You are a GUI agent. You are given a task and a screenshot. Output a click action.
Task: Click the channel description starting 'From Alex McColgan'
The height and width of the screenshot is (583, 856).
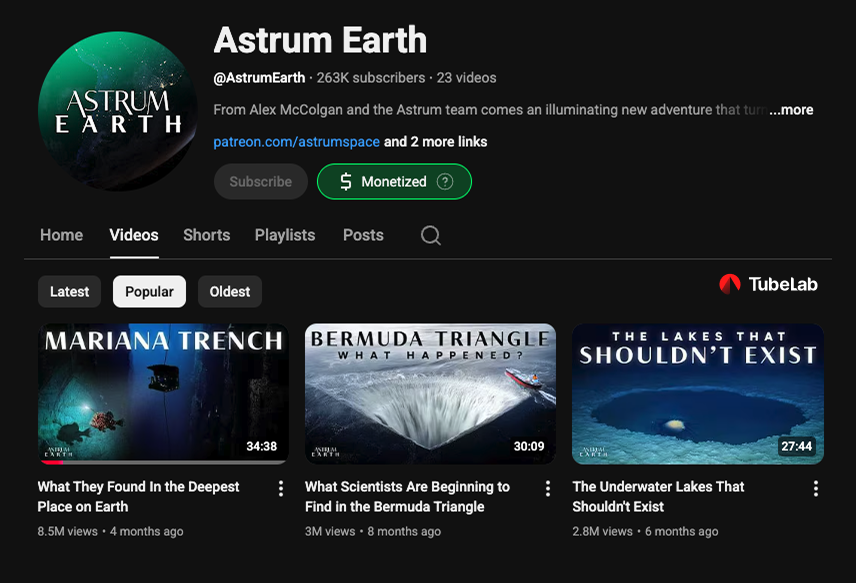coord(490,110)
